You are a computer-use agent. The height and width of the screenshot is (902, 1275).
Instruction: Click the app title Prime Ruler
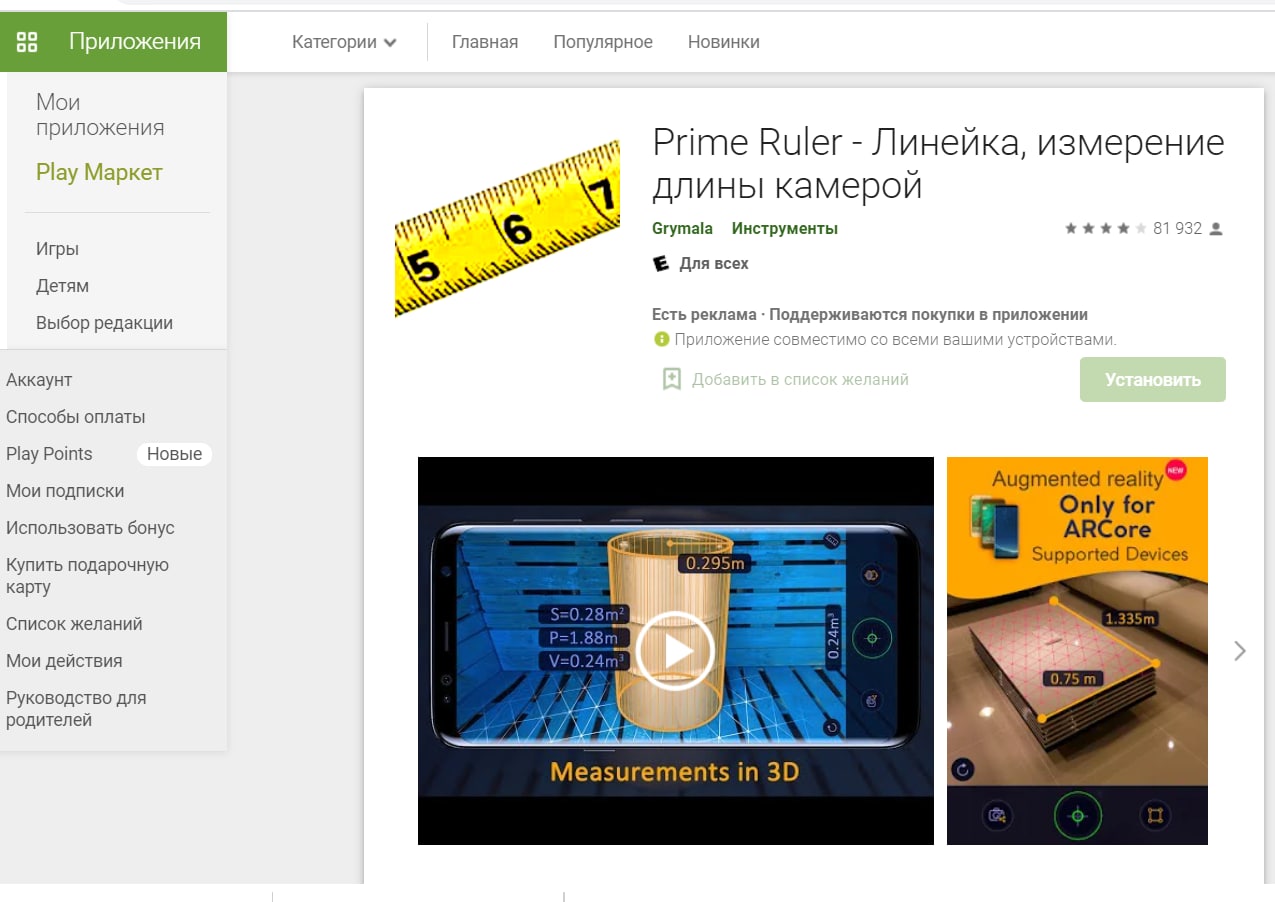point(938,164)
